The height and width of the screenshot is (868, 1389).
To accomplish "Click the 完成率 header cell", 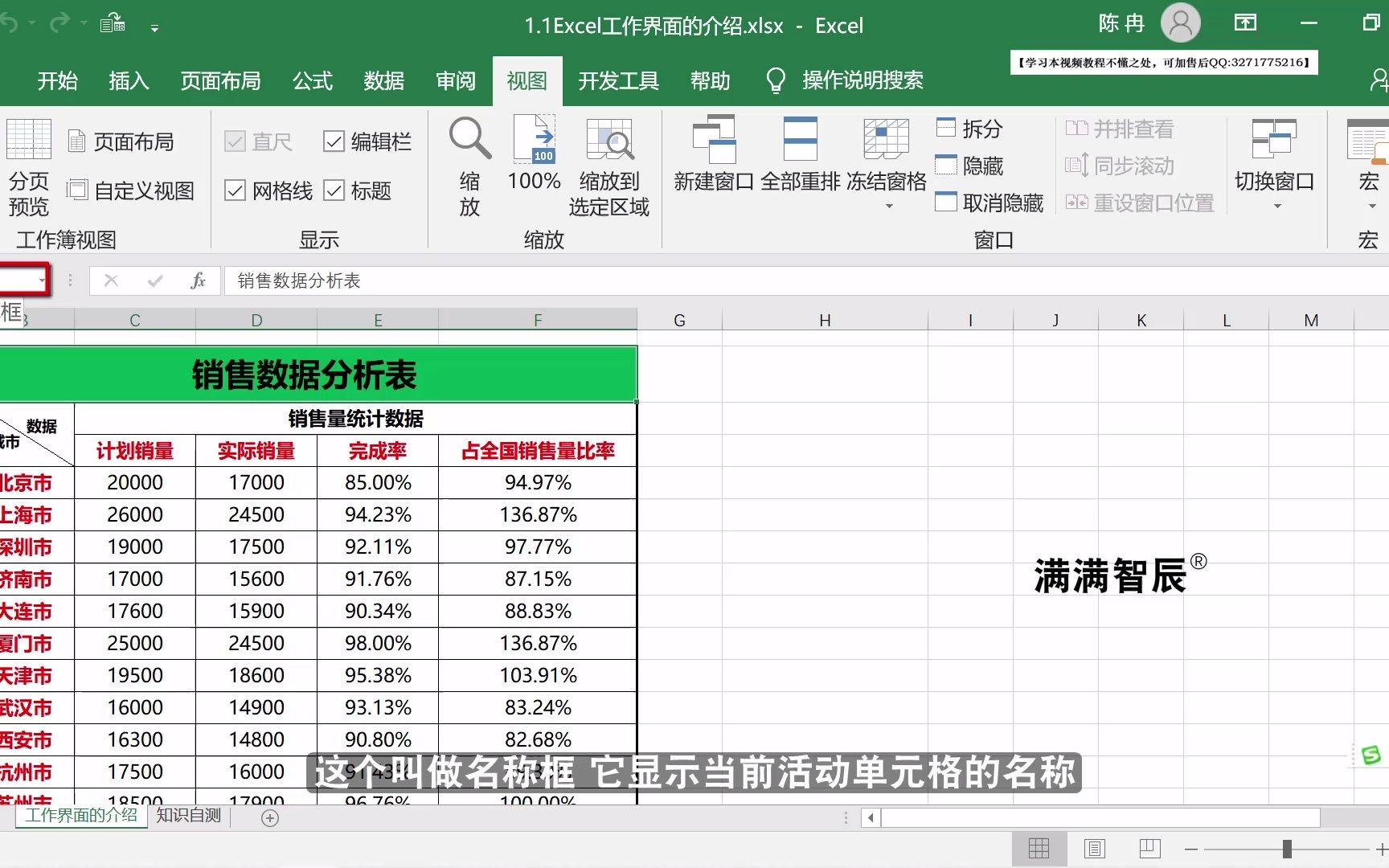I will [x=378, y=451].
